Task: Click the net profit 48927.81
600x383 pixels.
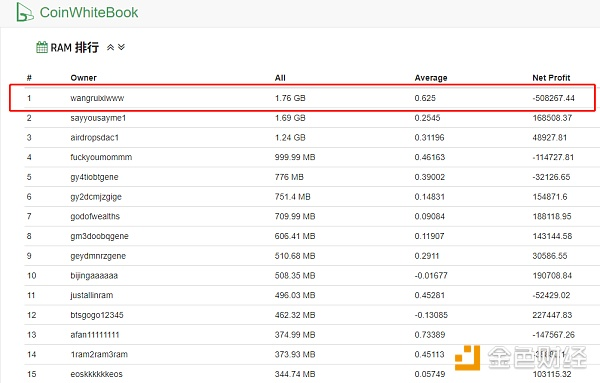Action: pos(550,137)
